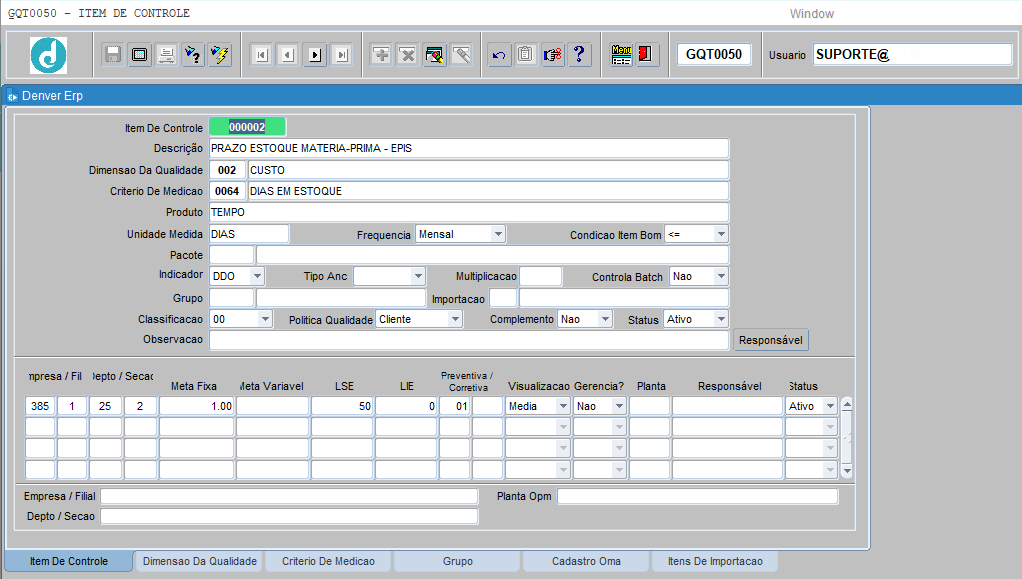Screen dimensions: 1022x579
Task: Click the Observacao field
Action: (x=469, y=340)
